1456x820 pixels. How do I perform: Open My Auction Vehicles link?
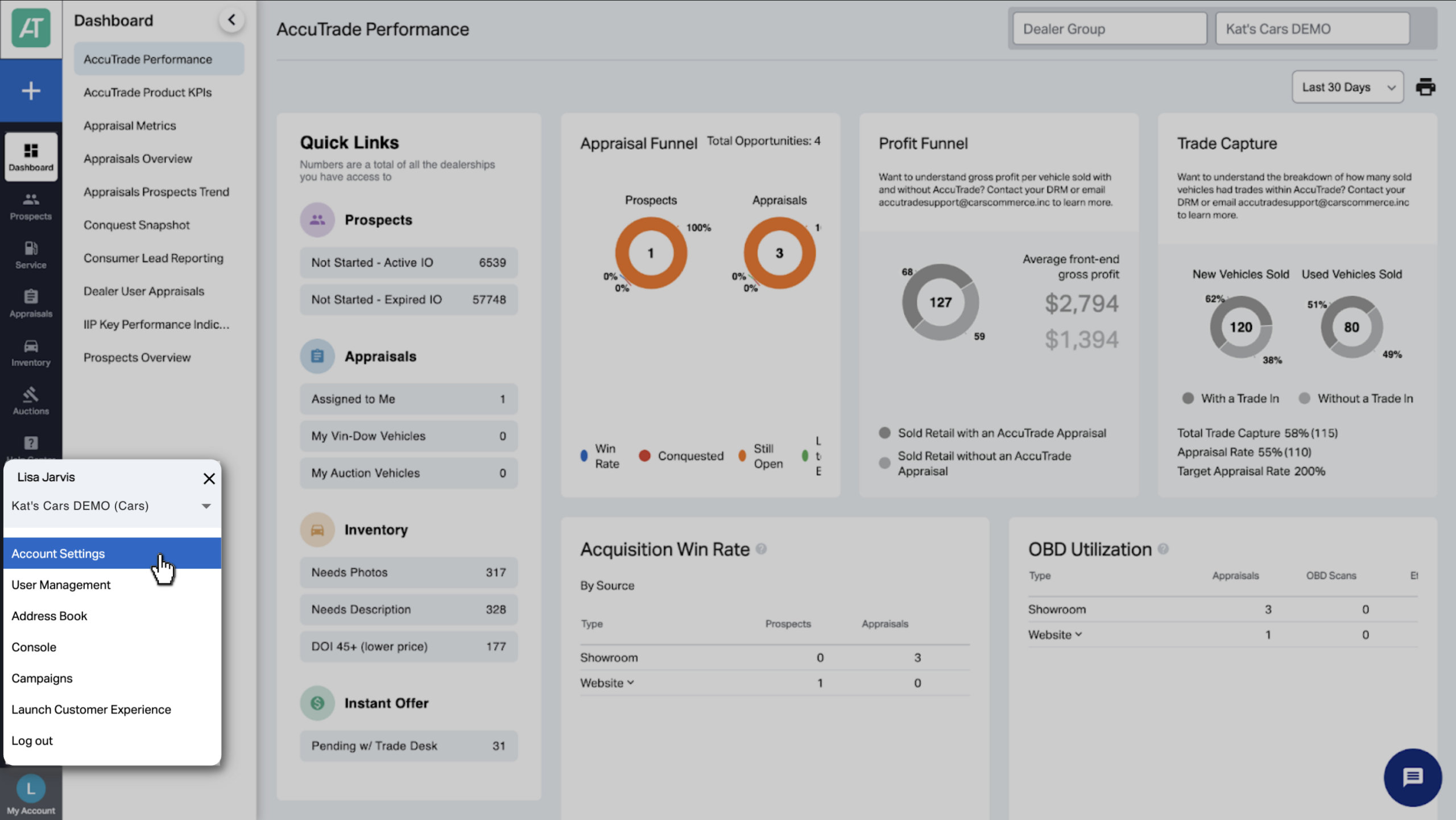click(408, 473)
